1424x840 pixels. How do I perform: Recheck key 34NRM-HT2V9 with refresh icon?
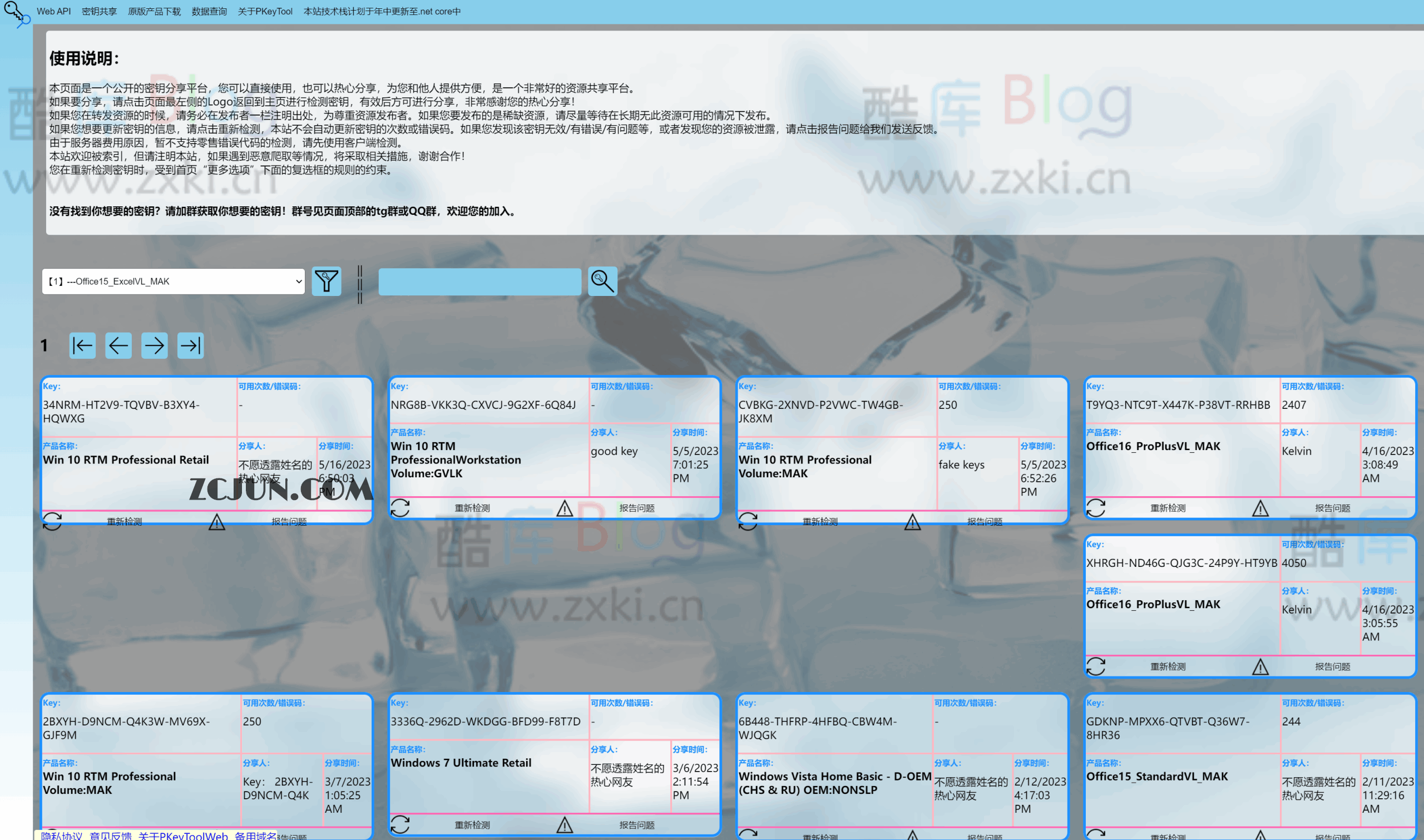click(x=52, y=521)
